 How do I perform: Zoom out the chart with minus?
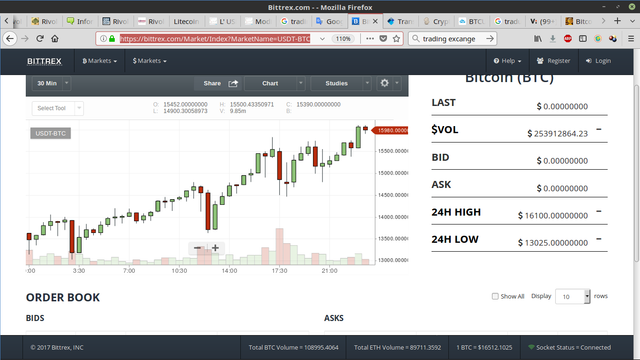197,248
